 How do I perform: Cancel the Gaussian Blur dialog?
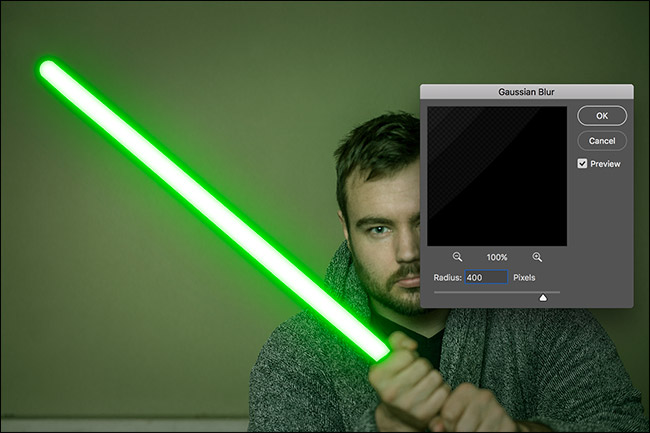coord(602,141)
